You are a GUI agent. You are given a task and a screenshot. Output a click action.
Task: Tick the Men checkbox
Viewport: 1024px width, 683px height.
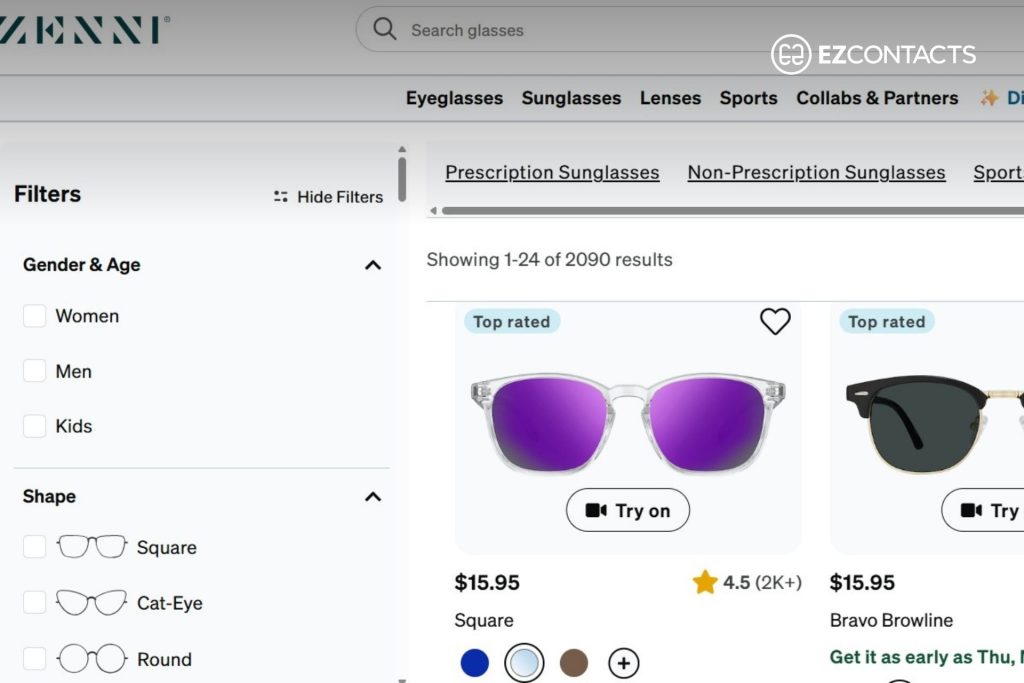(34, 371)
